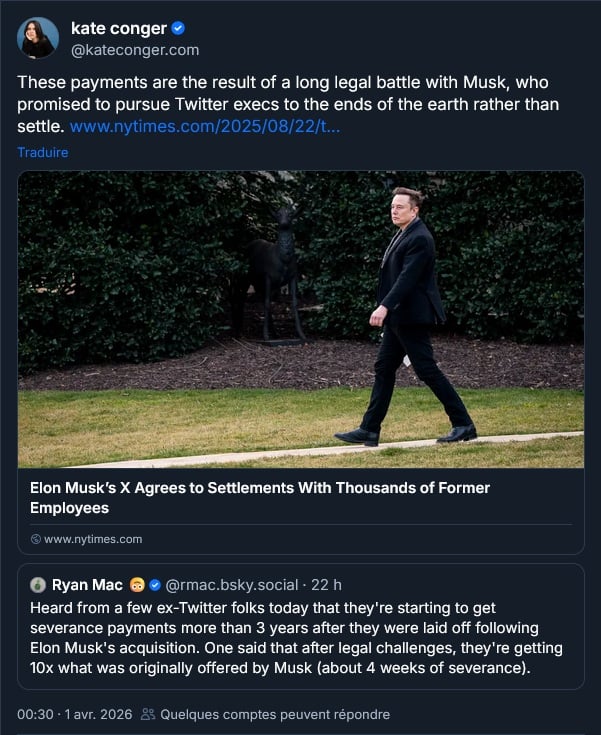Click the globe icon beside www.nytimes.com

pos(36,539)
